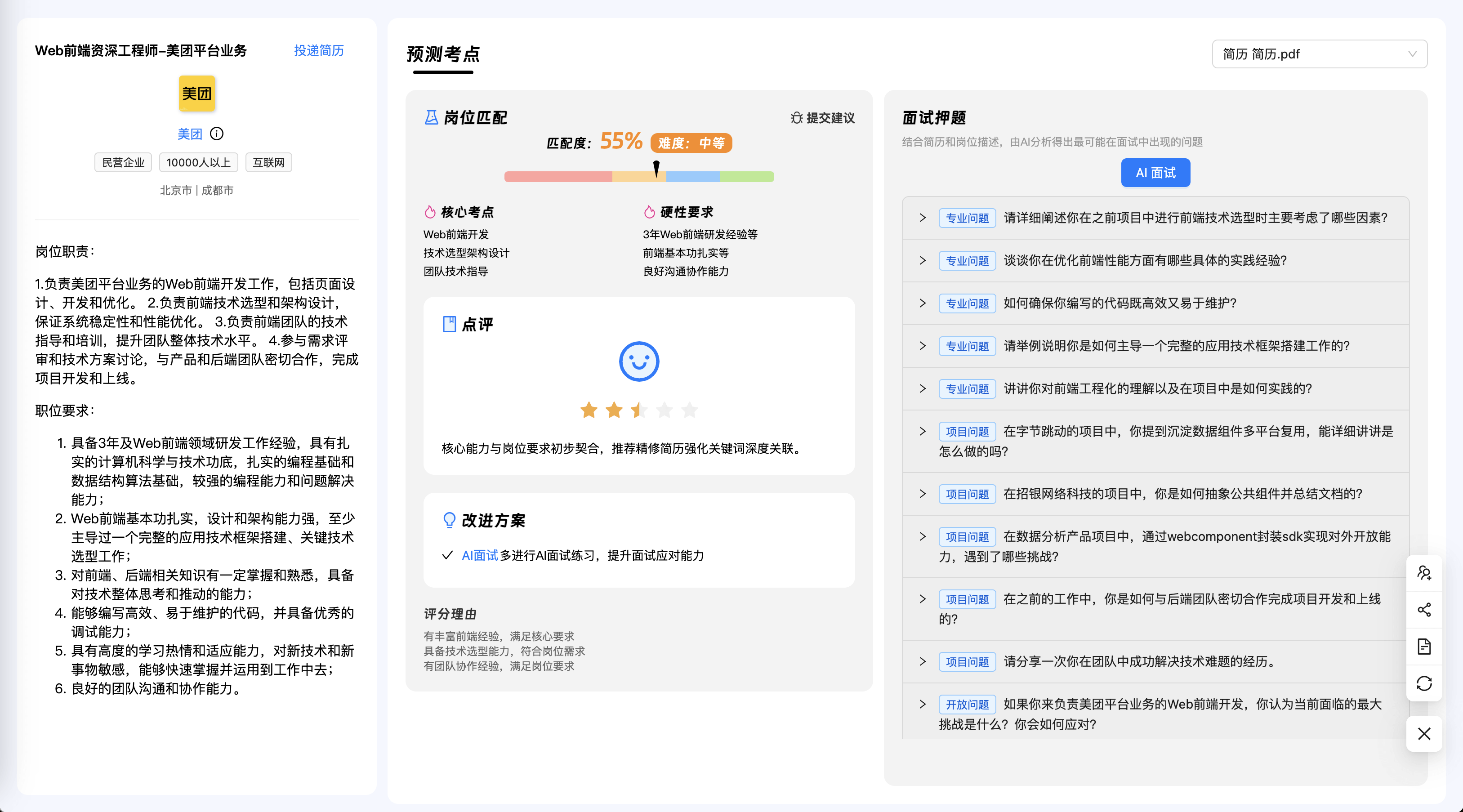The image size is (1463, 812).
Task: Click the red segment of match bar
Action: point(558,177)
